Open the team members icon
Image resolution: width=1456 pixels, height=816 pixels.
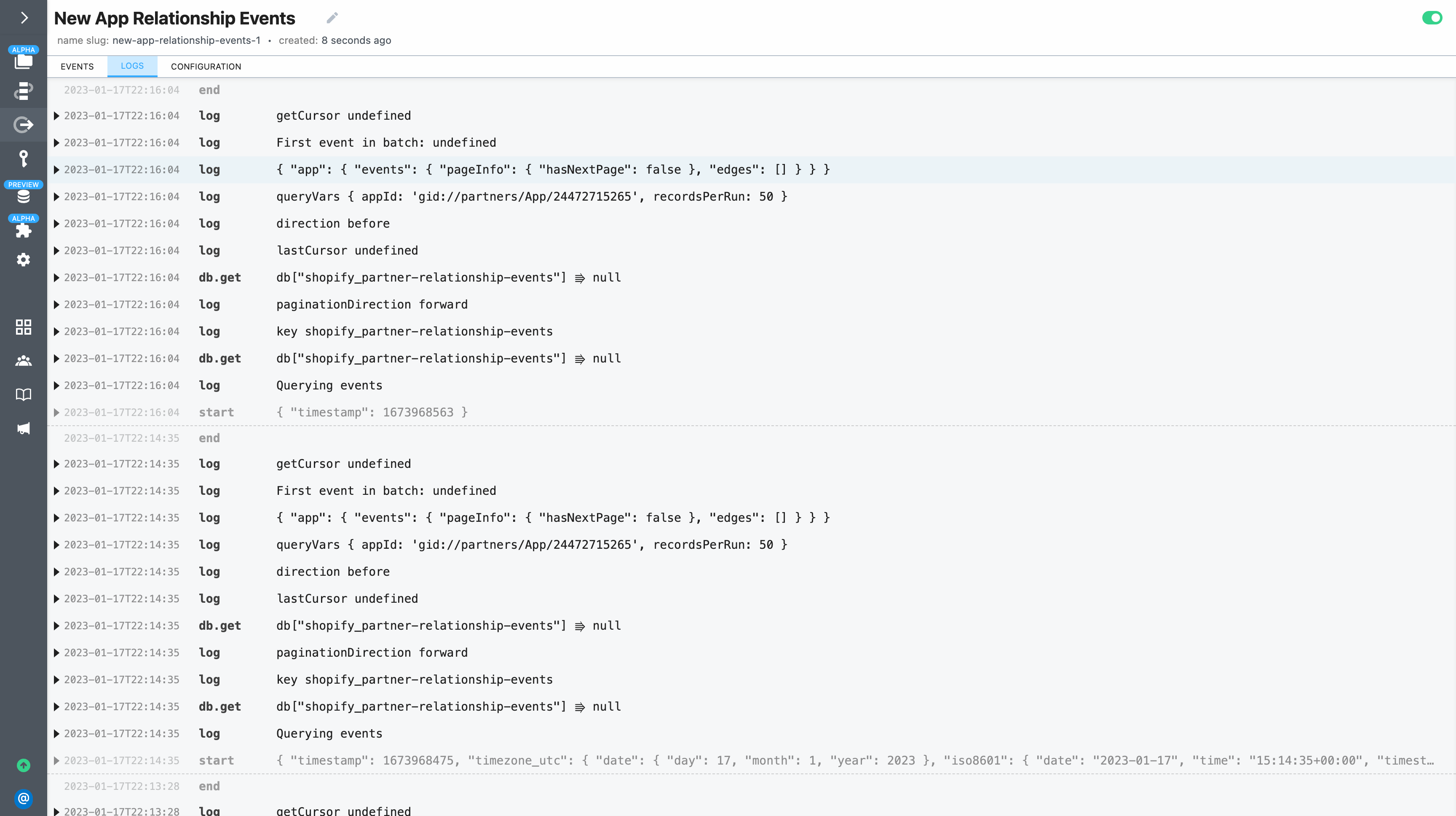click(x=23, y=360)
